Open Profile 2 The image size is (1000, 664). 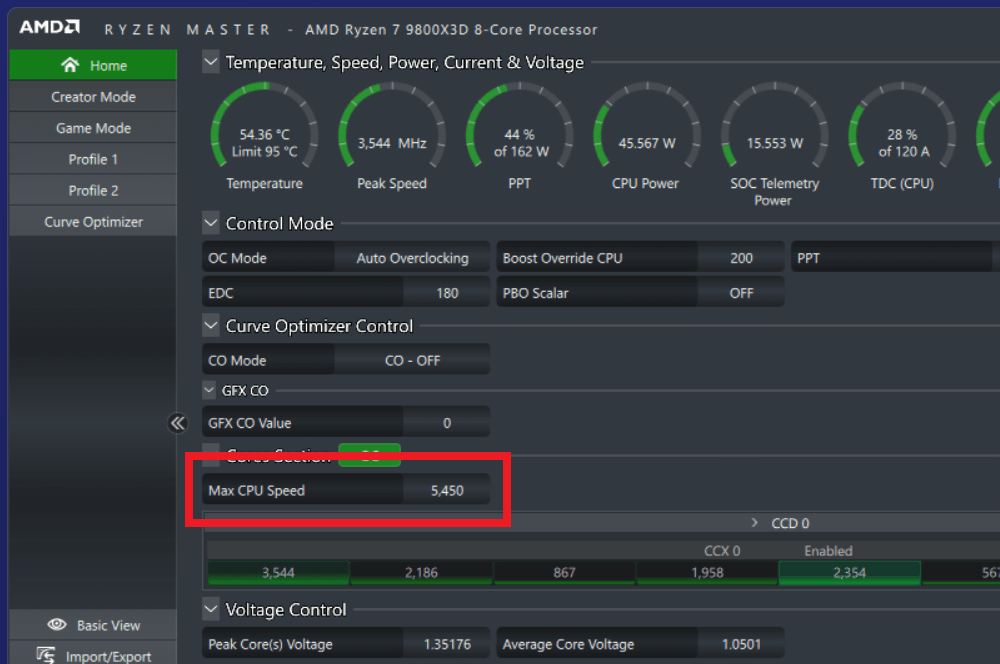[93, 191]
